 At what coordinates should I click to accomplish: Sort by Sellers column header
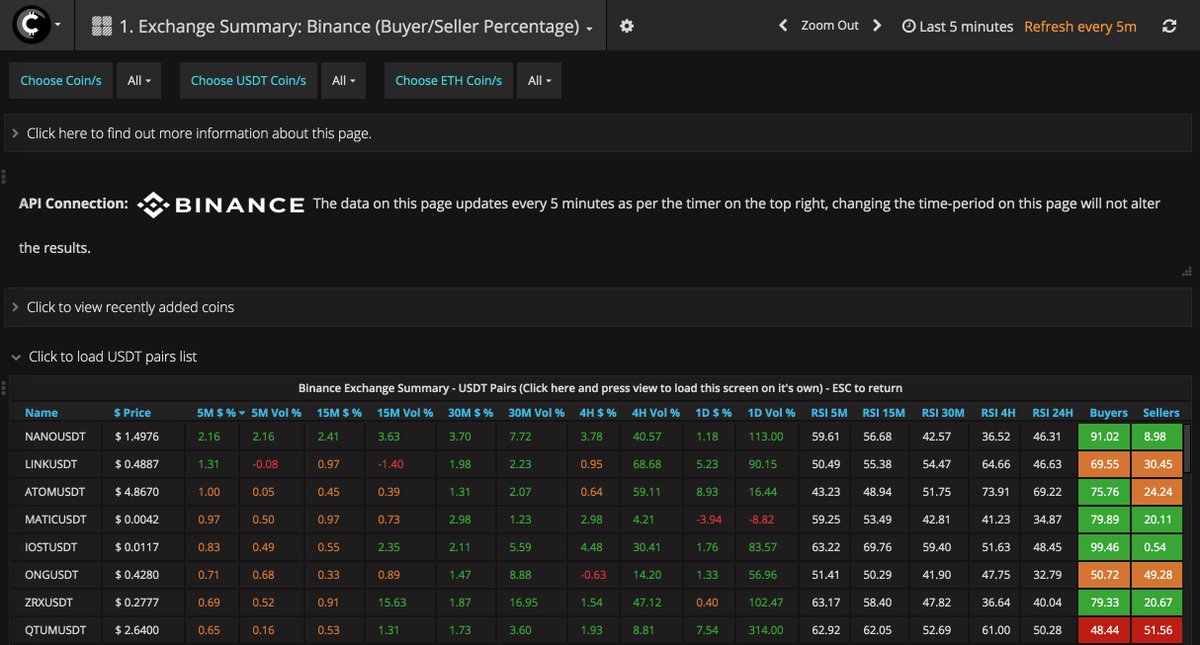point(1161,413)
